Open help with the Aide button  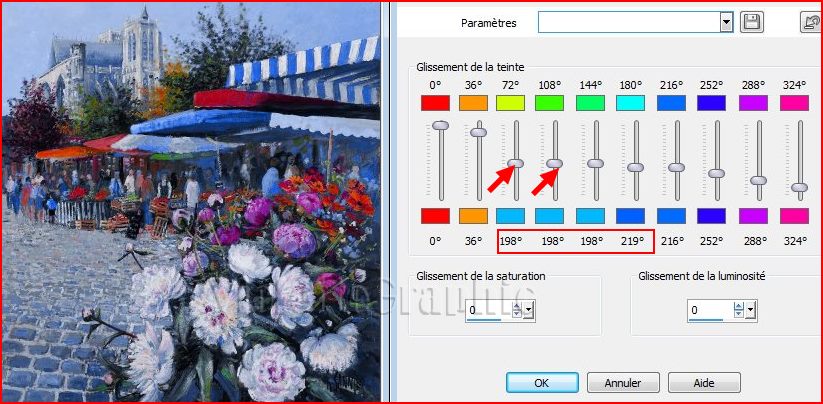coord(703,382)
